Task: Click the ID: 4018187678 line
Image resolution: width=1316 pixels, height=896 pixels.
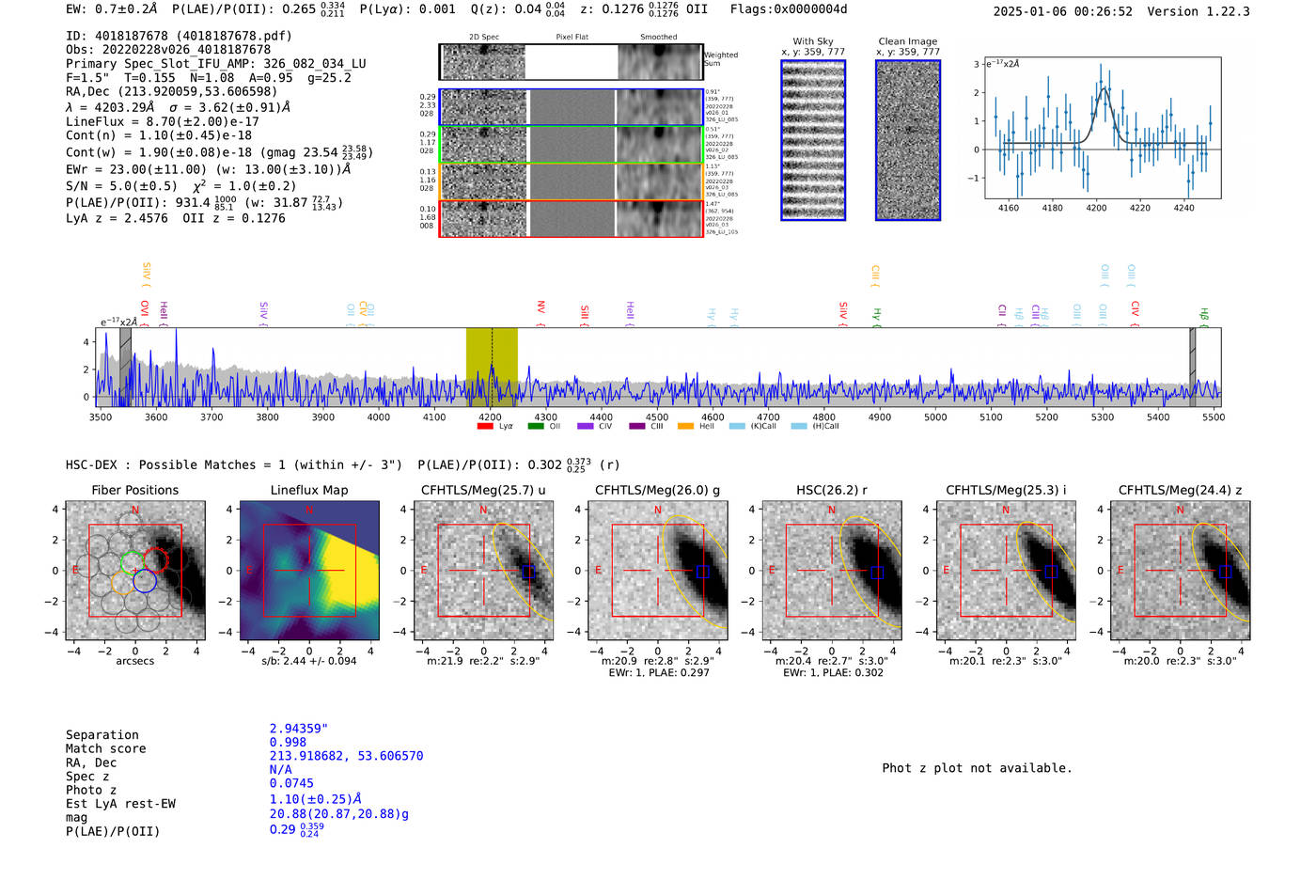Action: pyautogui.click(x=179, y=36)
